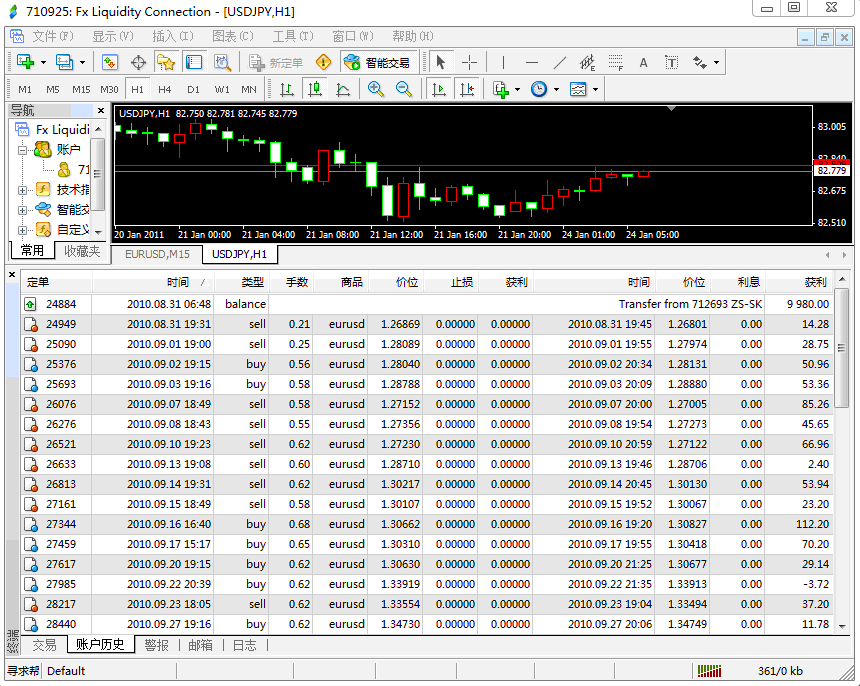The image size is (860, 686).
Task: Open the Market Watch window icon
Action: pos(110,62)
